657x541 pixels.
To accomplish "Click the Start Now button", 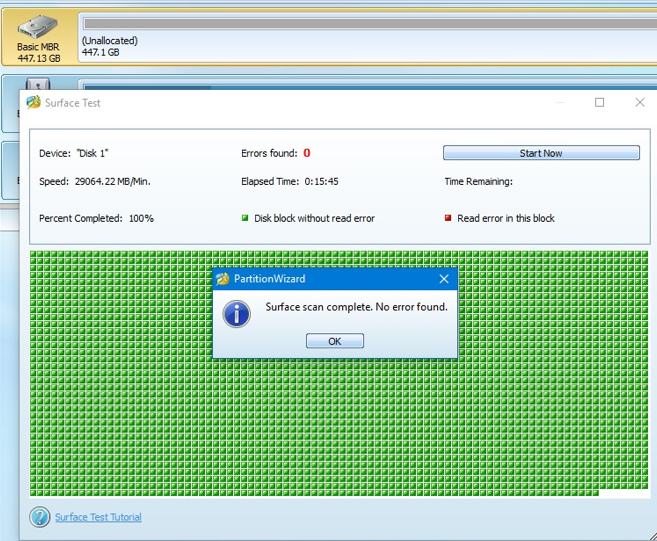I will (541, 153).
